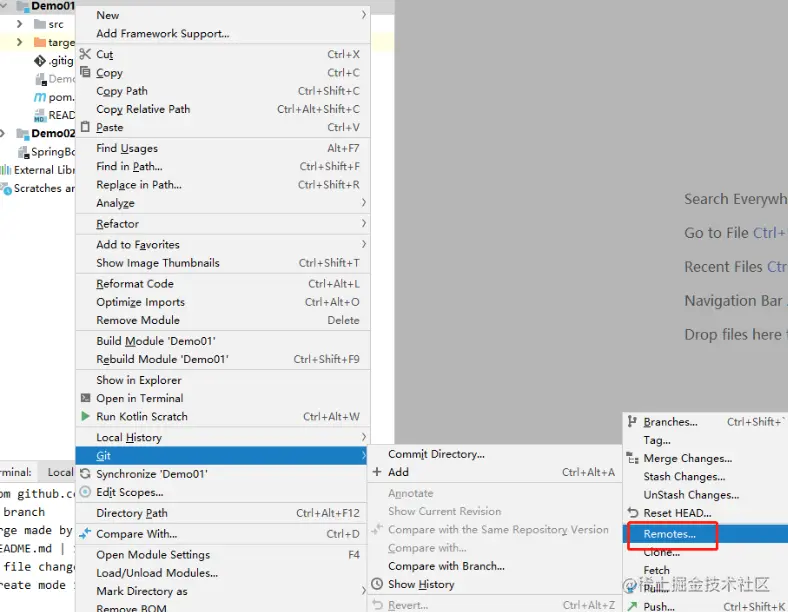This screenshot has width=788, height=612.
Task: Click the Cut scissors icon
Action: click(85, 54)
